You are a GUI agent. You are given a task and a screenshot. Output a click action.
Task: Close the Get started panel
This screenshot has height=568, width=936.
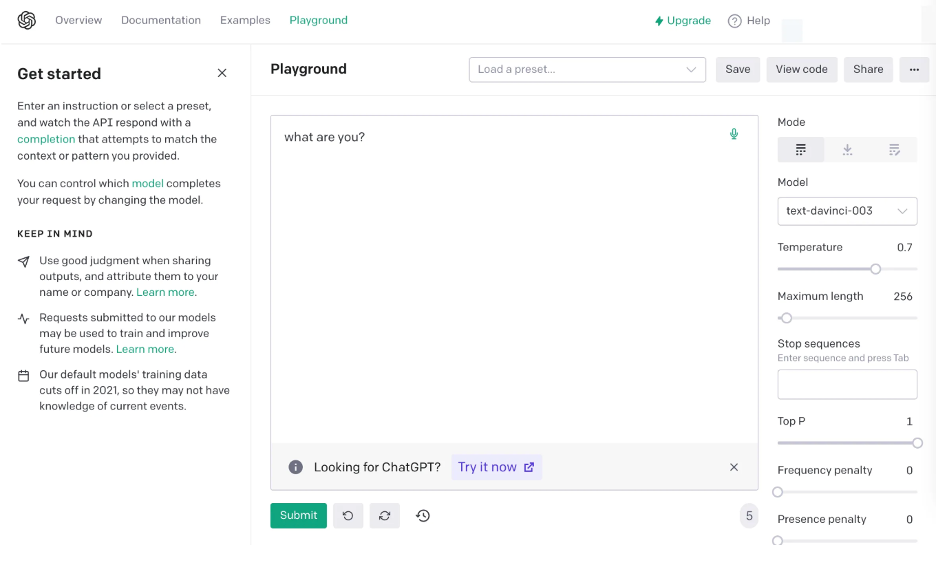(x=222, y=73)
